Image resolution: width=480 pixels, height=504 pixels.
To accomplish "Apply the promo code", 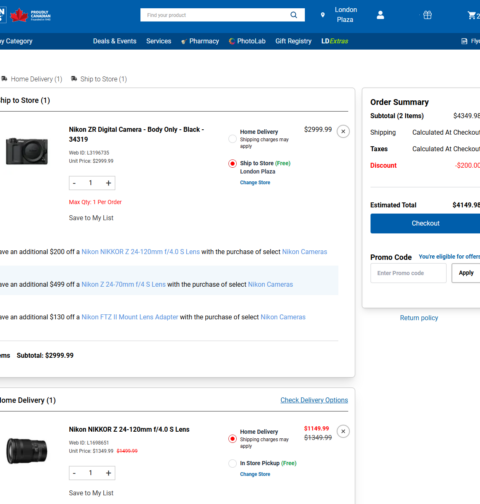I will (466, 273).
